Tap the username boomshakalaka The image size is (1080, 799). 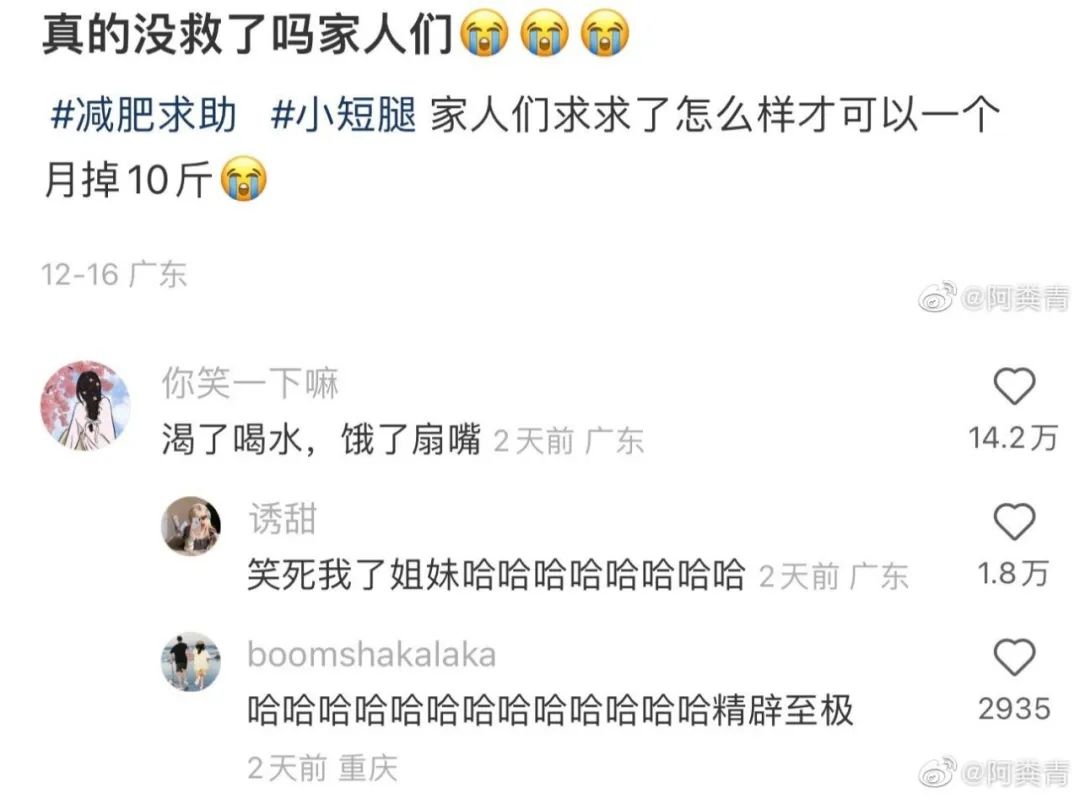coord(372,654)
